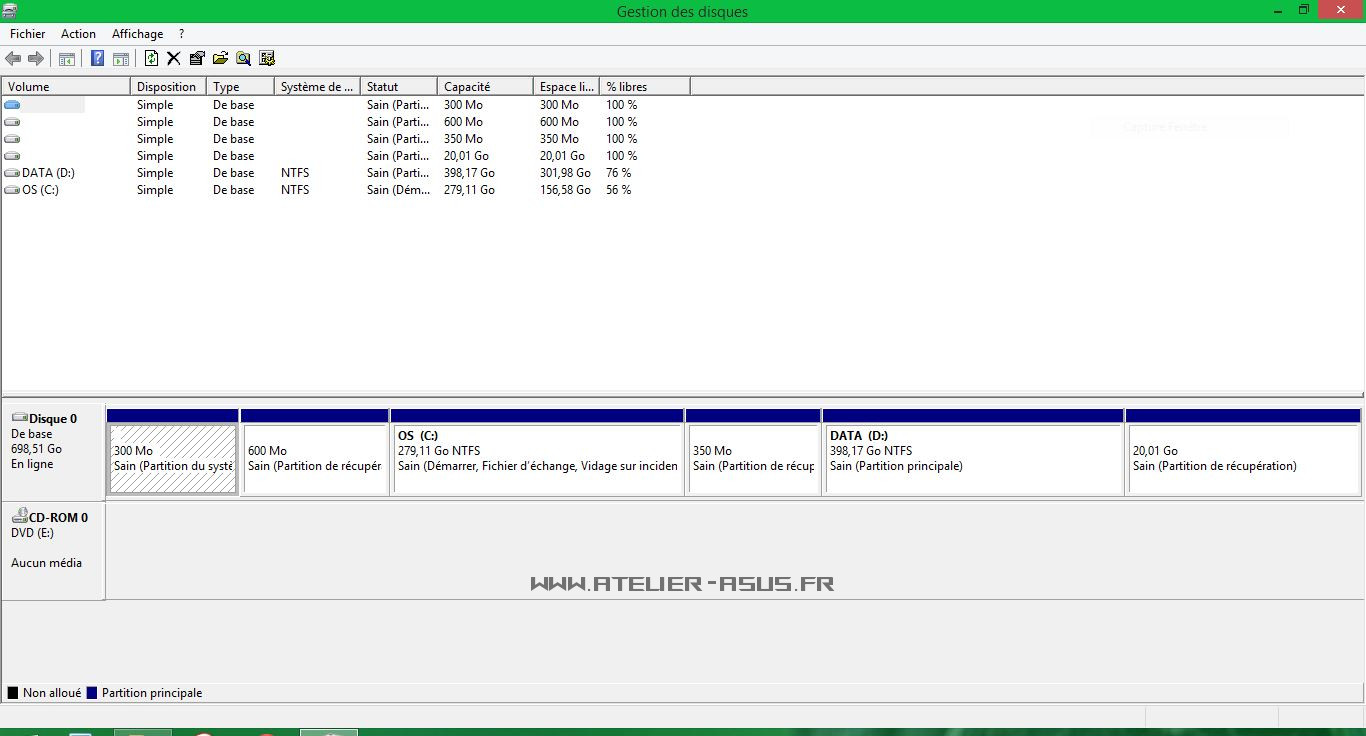The width and height of the screenshot is (1366, 736).
Task: Select the OS (C:) partition block
Action: click(x=537, y=458)
